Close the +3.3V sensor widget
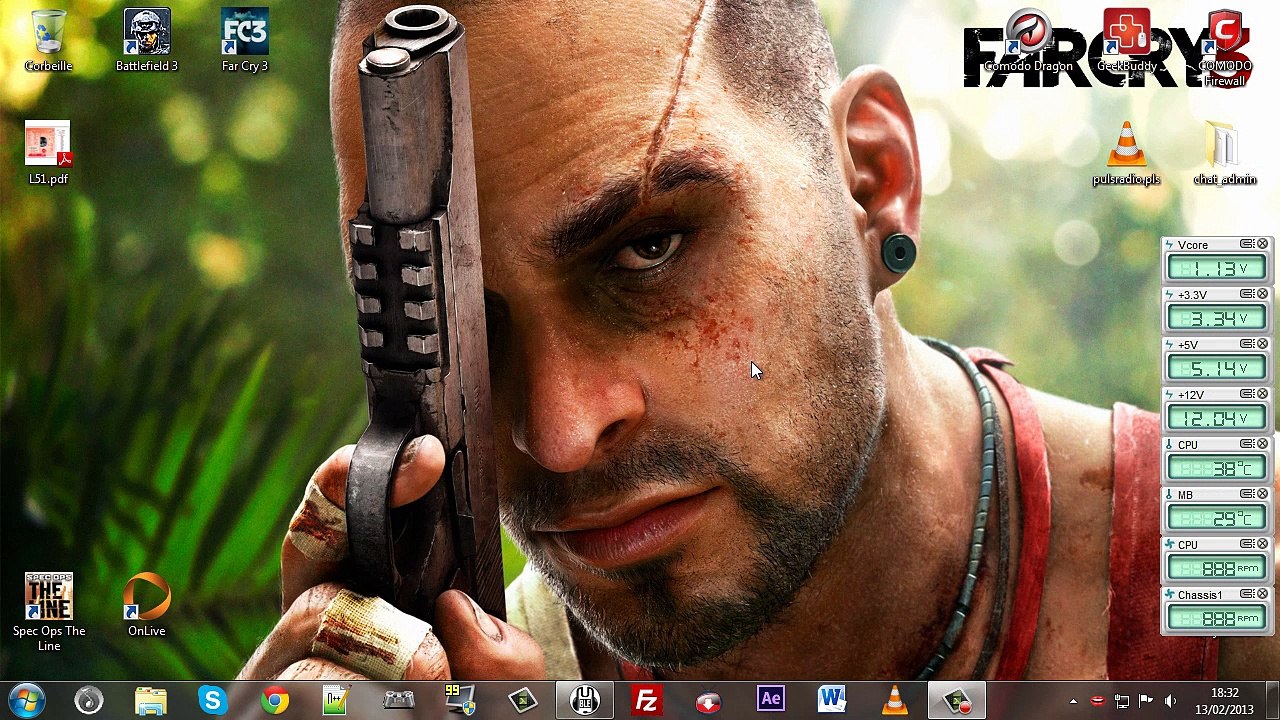The height and width of the screenshot is (720, 1280). [x=1262, y=294]
